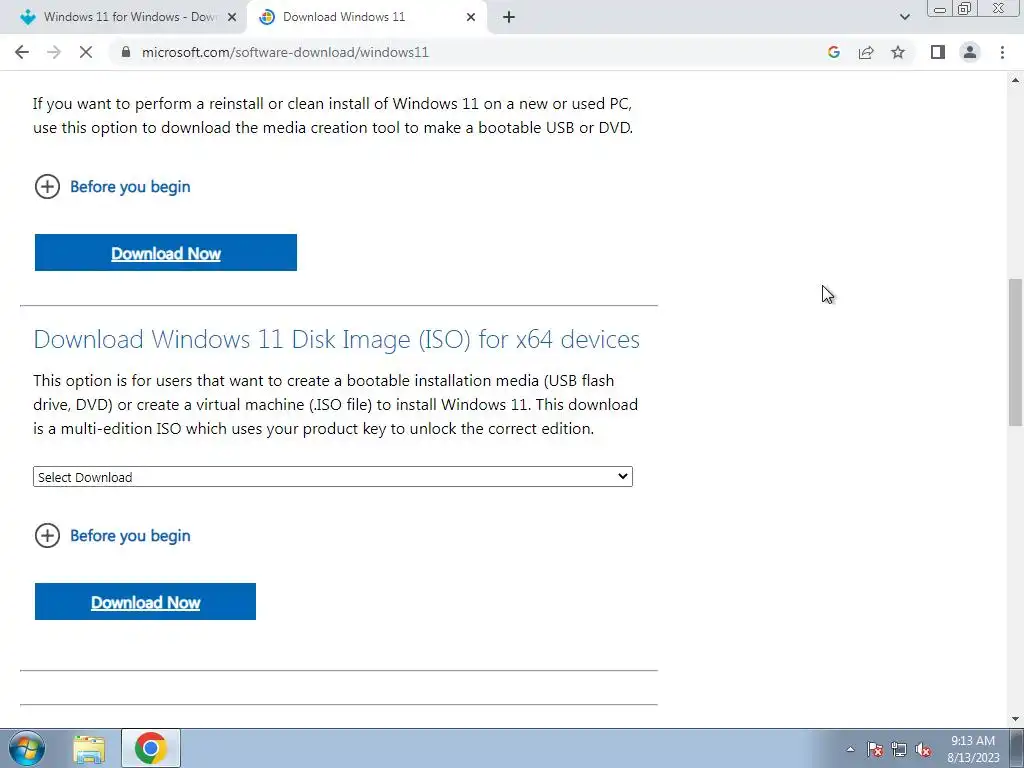Click the scrollbar up arrow
This screenshot has height=768, width=1024.
pos(1016,80)
